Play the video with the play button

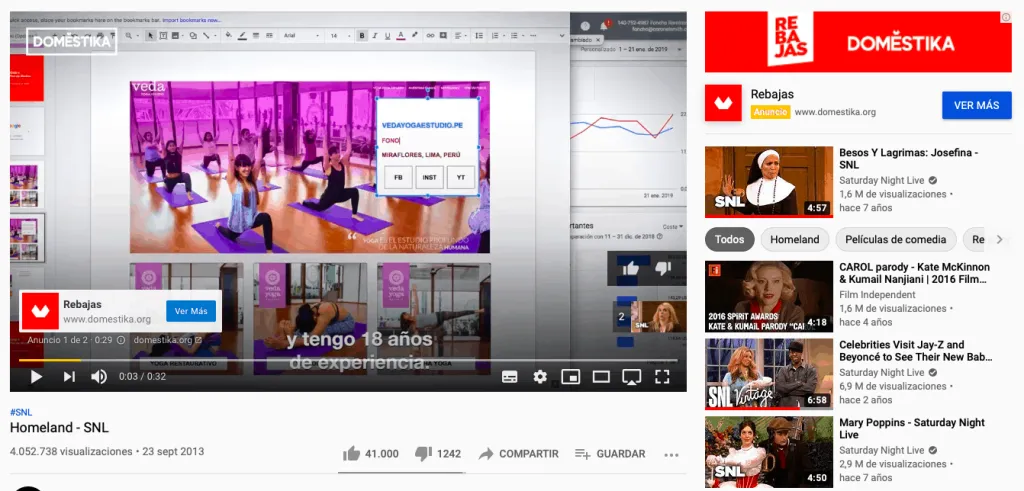pos(37,377)
